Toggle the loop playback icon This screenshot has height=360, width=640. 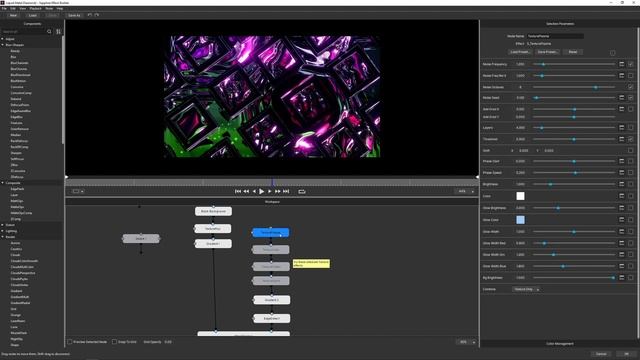(x=302, y=191)
